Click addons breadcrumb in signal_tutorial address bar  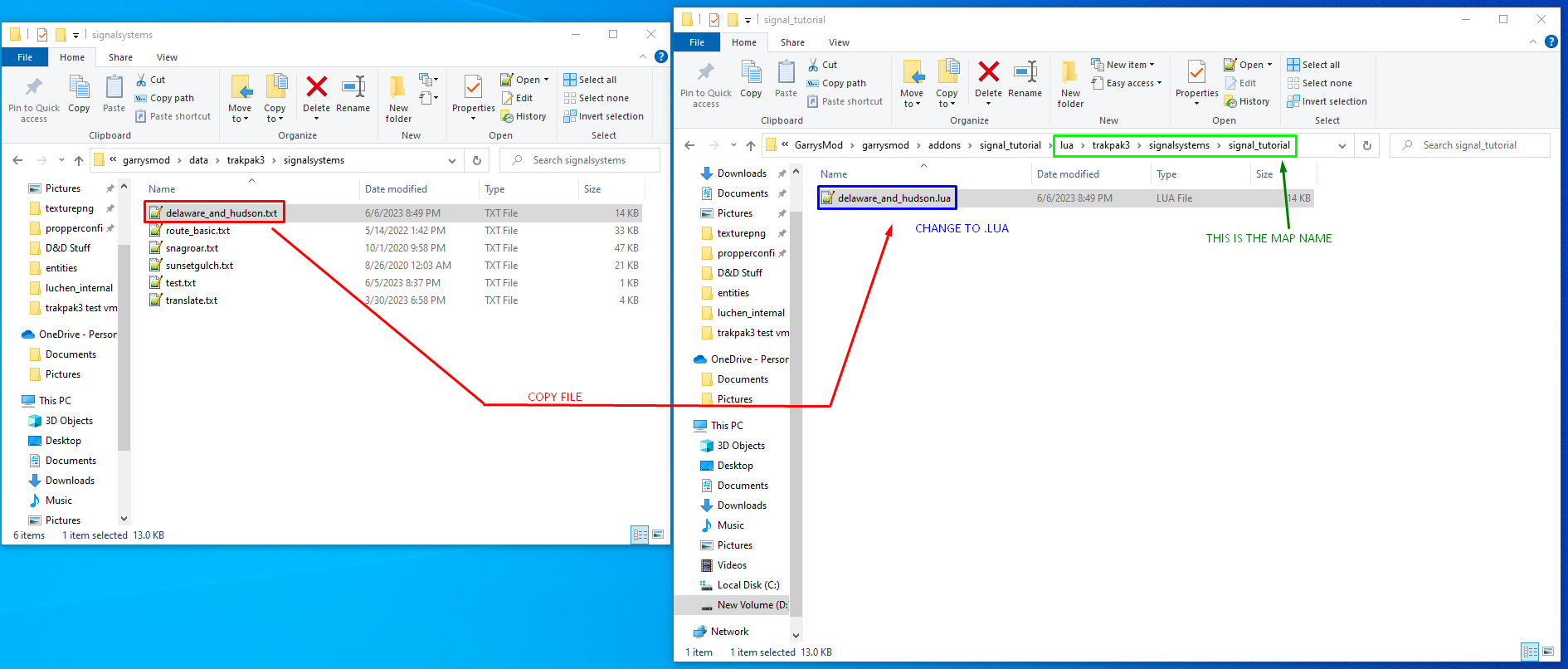tap(944, 145)
